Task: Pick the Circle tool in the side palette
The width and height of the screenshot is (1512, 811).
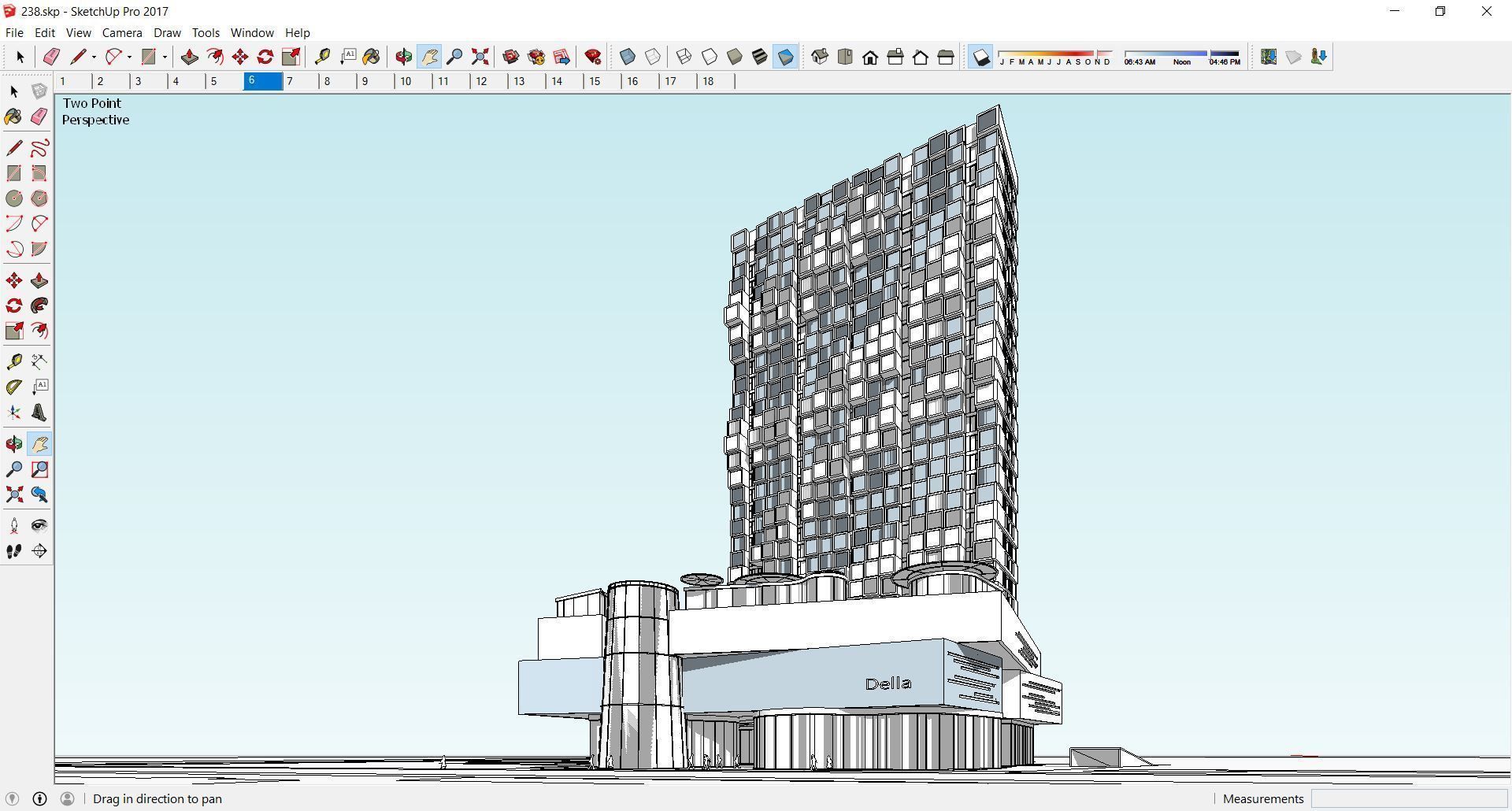Action: click(x=14, y=198)
